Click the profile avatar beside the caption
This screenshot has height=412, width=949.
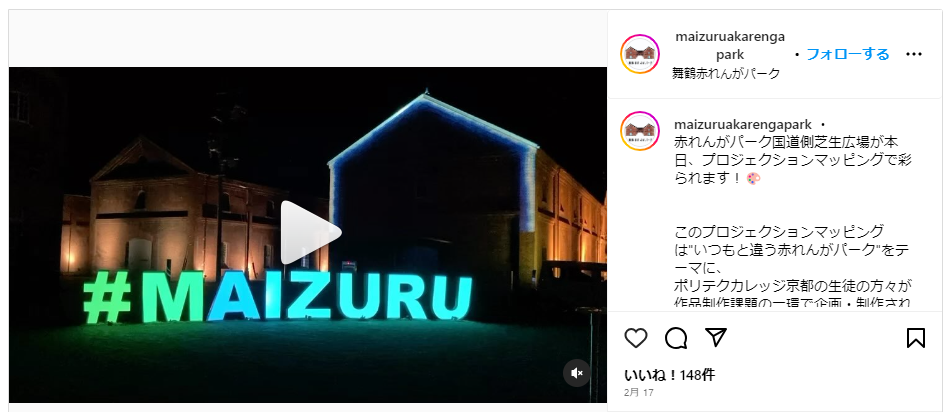[640, 131]
